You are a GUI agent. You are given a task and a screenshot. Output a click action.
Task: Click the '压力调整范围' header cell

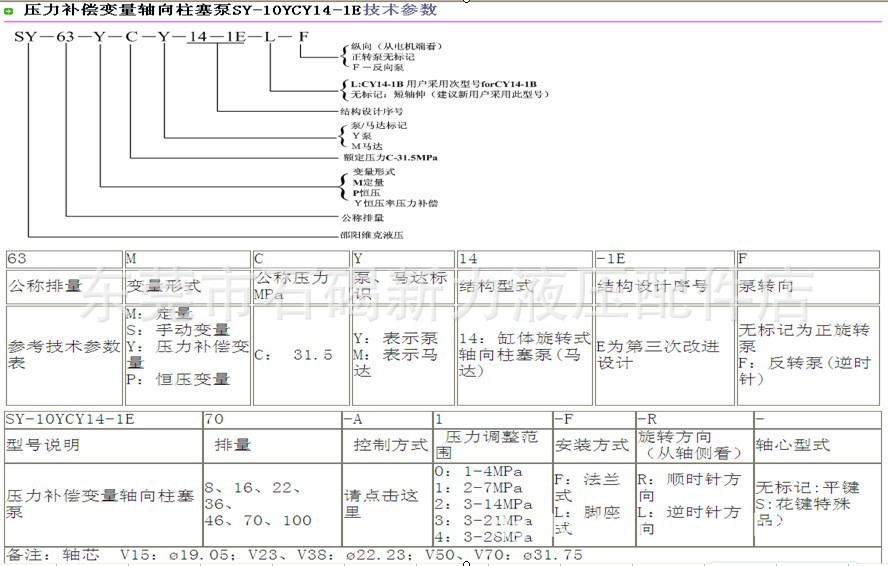[493, 445]
